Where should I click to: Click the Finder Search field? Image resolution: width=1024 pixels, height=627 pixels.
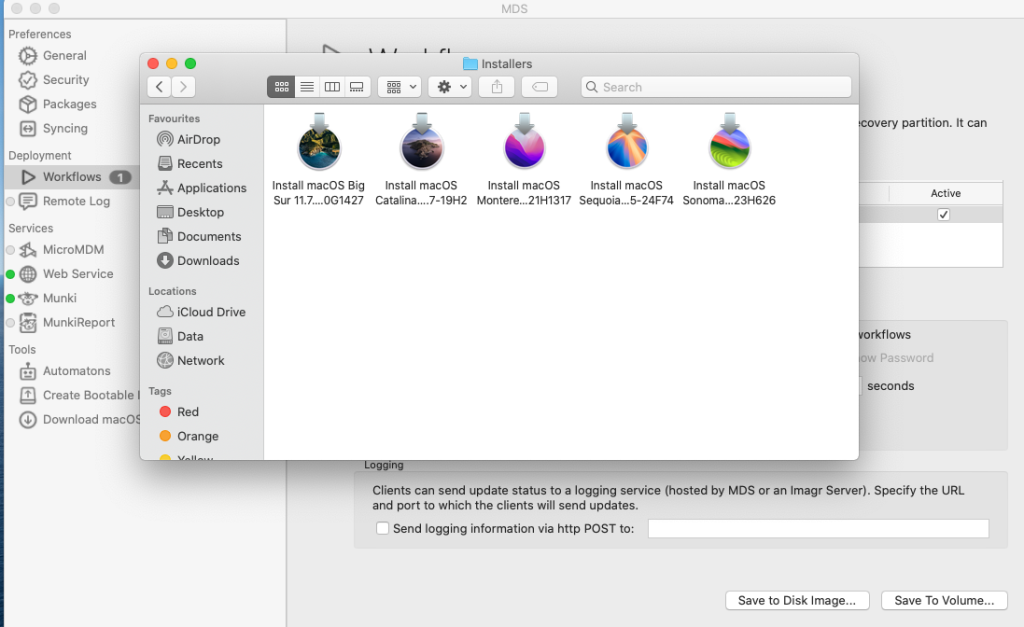click(x=716, y=87)
